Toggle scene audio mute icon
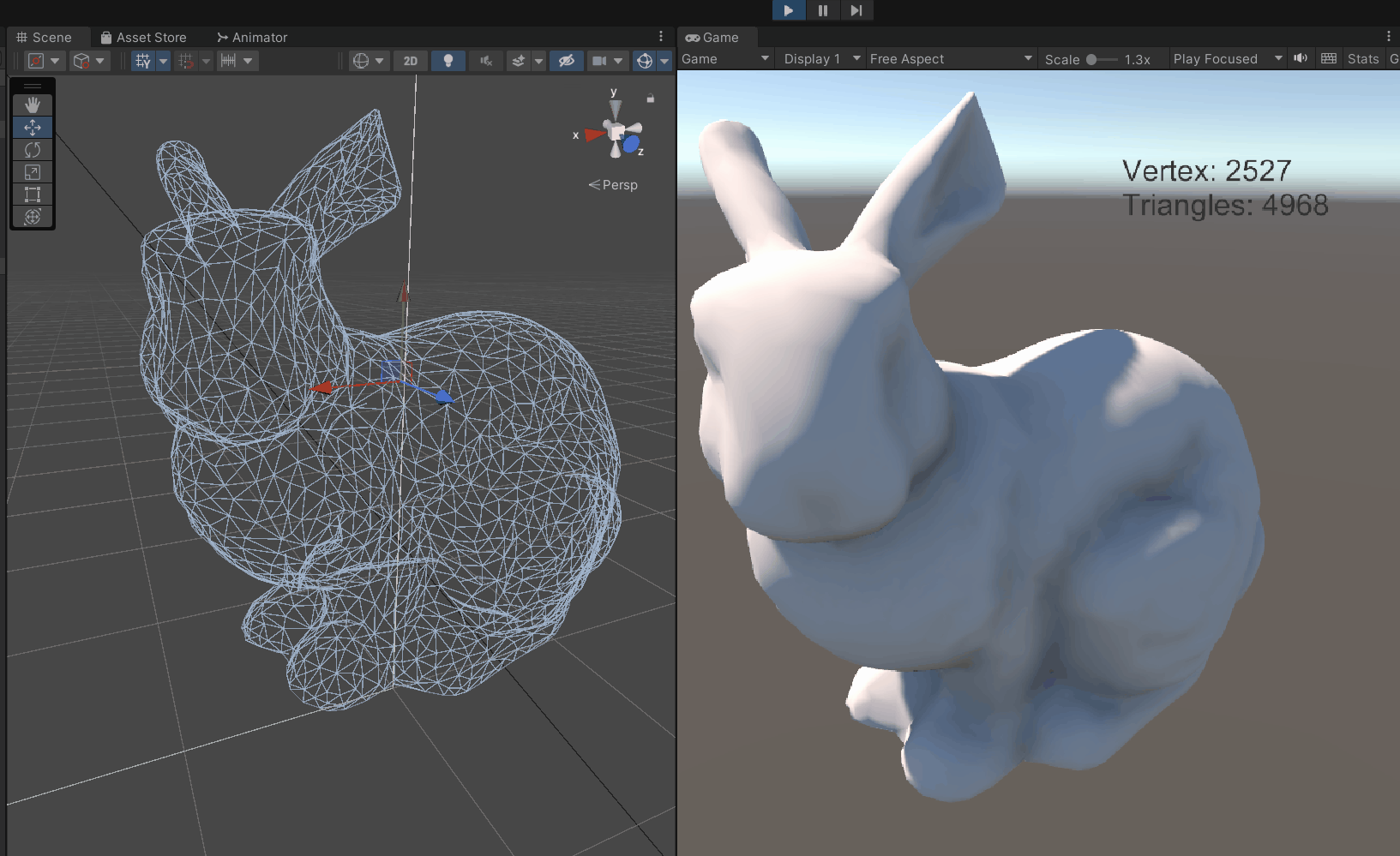Image resolution: width=1400 pixels, height=856 pixels. click(x=486, y=61)
